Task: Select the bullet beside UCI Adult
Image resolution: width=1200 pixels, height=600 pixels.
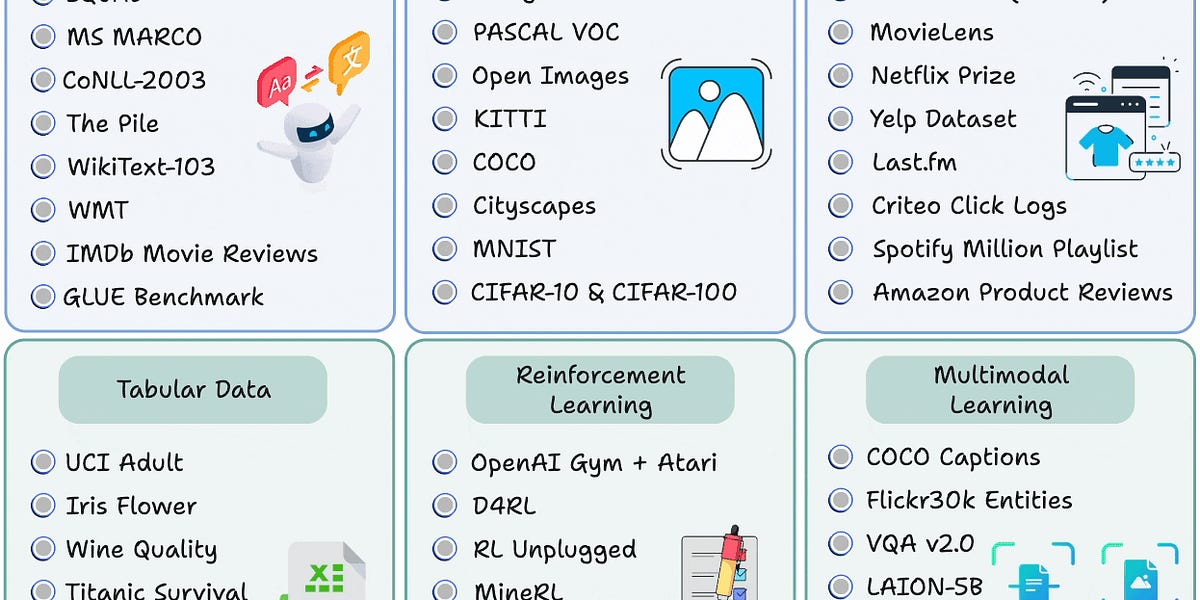Action: coord(43,462)
